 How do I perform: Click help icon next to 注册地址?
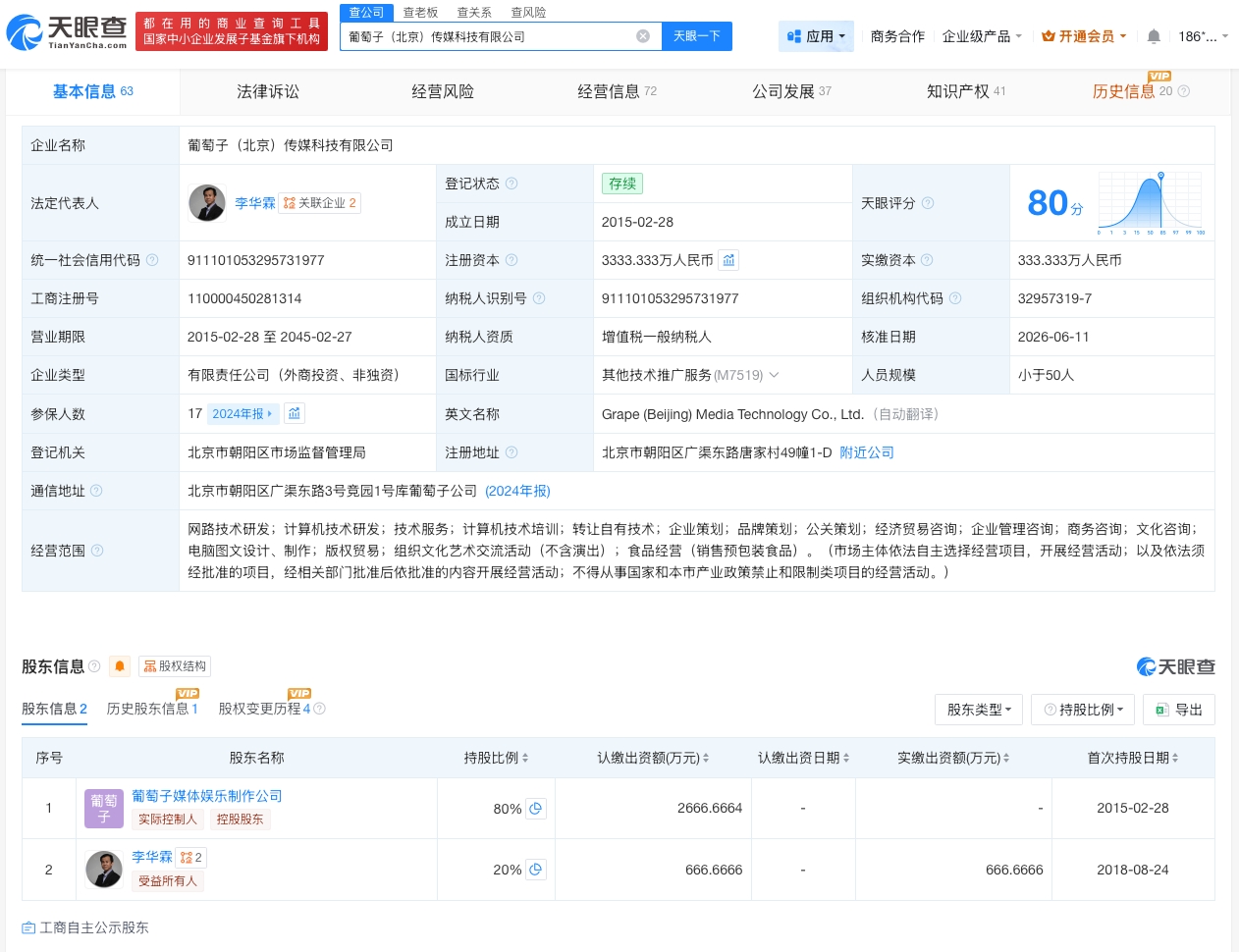point(512,452)
